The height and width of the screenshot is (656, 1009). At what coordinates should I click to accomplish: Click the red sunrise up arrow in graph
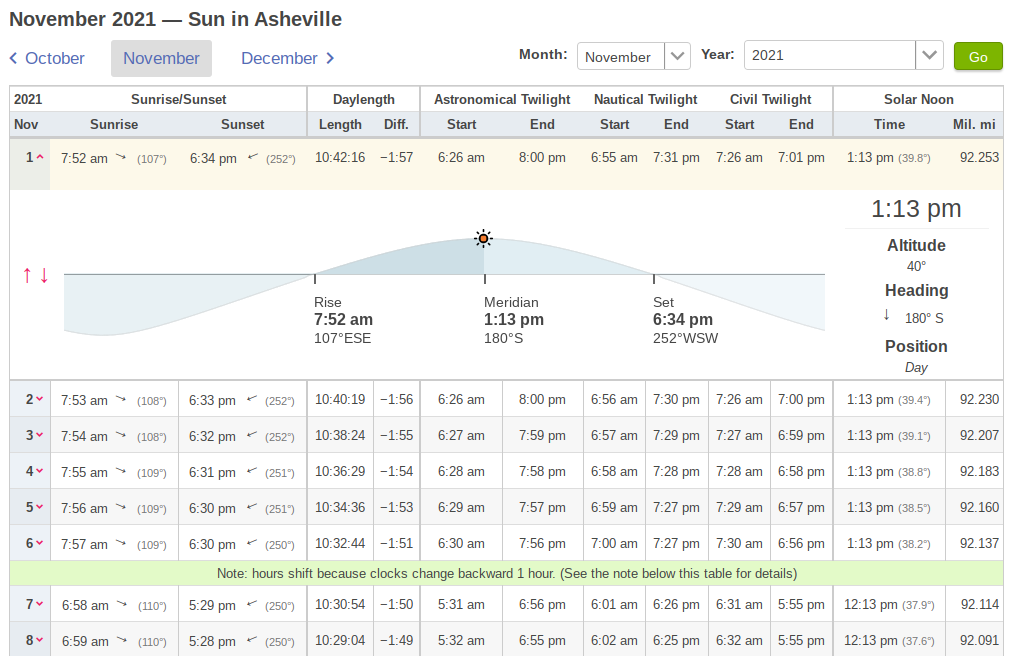(27, 276)
